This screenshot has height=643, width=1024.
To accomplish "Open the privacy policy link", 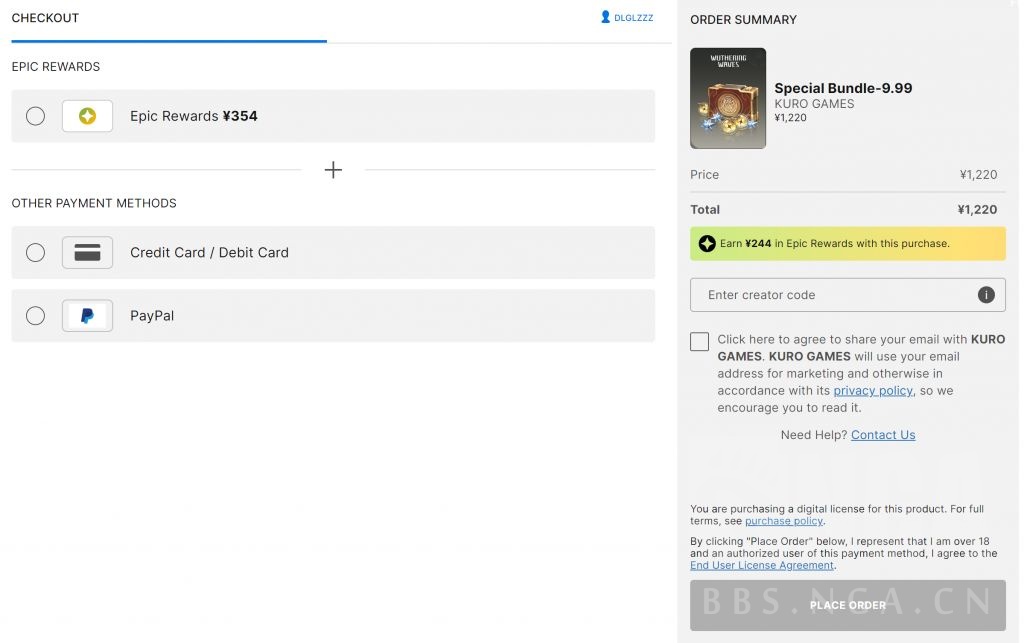I will 873,391.
